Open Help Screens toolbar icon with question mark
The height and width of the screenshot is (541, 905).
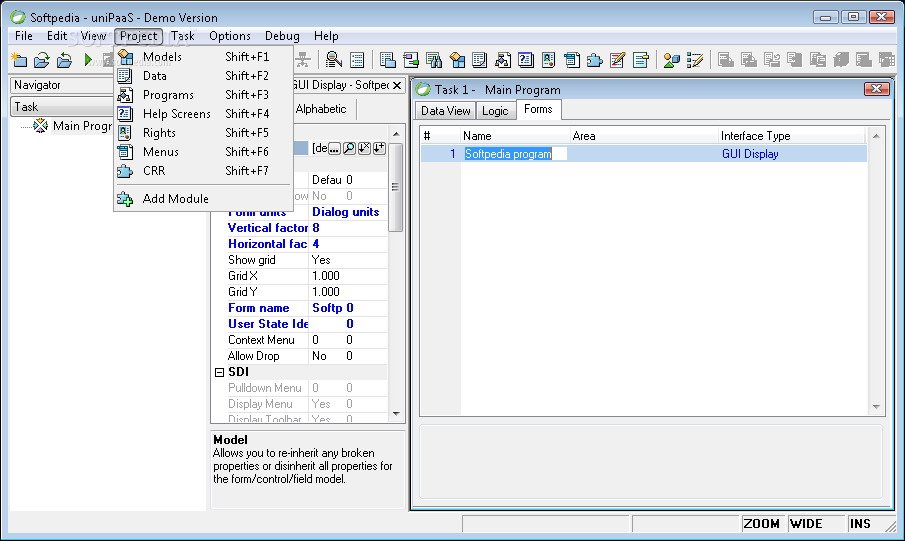pos(525,59)
